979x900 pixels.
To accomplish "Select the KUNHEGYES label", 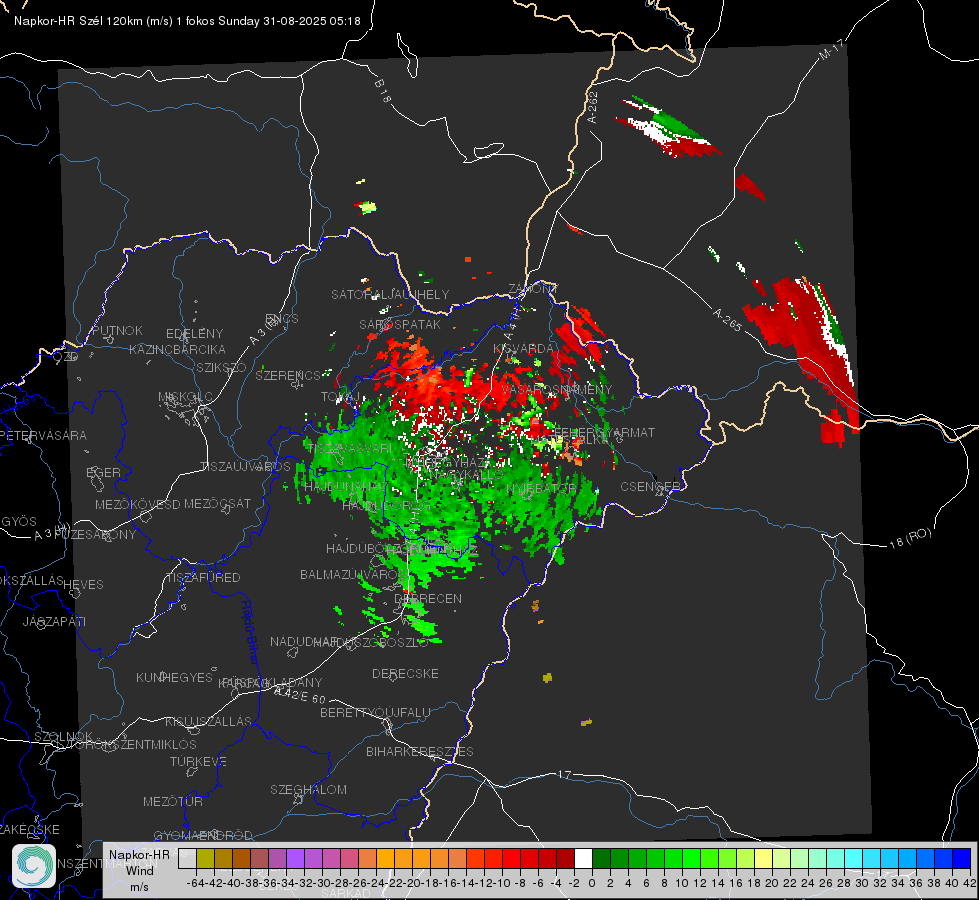I will coord(175,677).
